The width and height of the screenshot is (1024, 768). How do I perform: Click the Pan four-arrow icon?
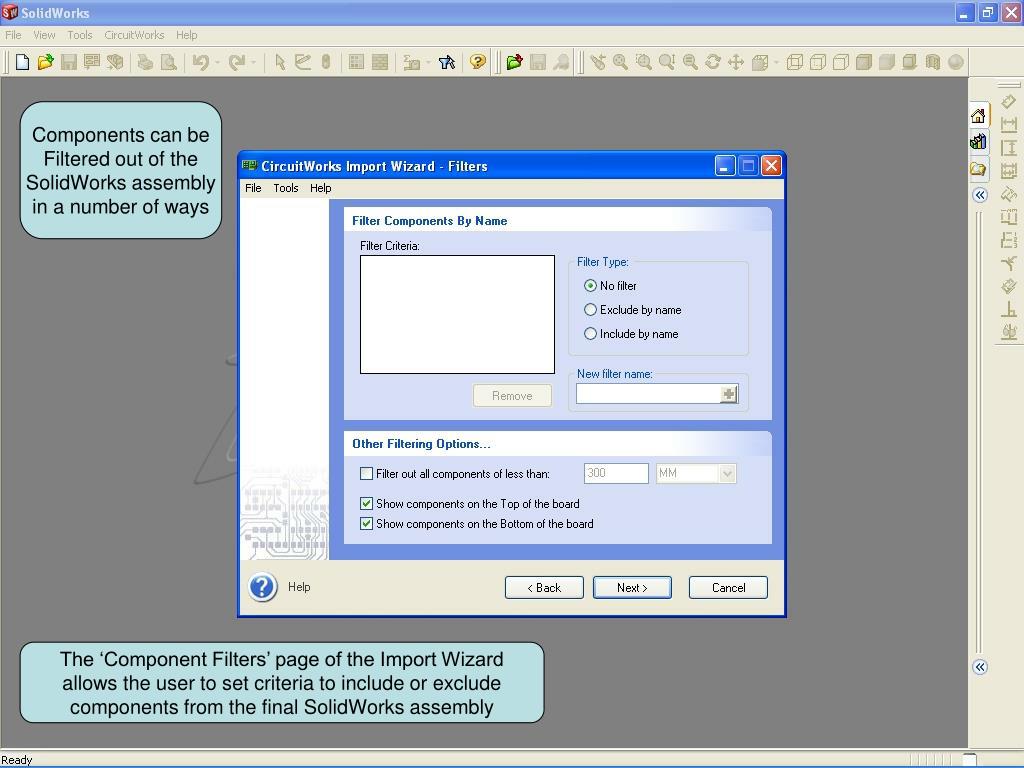pos(736,62)
